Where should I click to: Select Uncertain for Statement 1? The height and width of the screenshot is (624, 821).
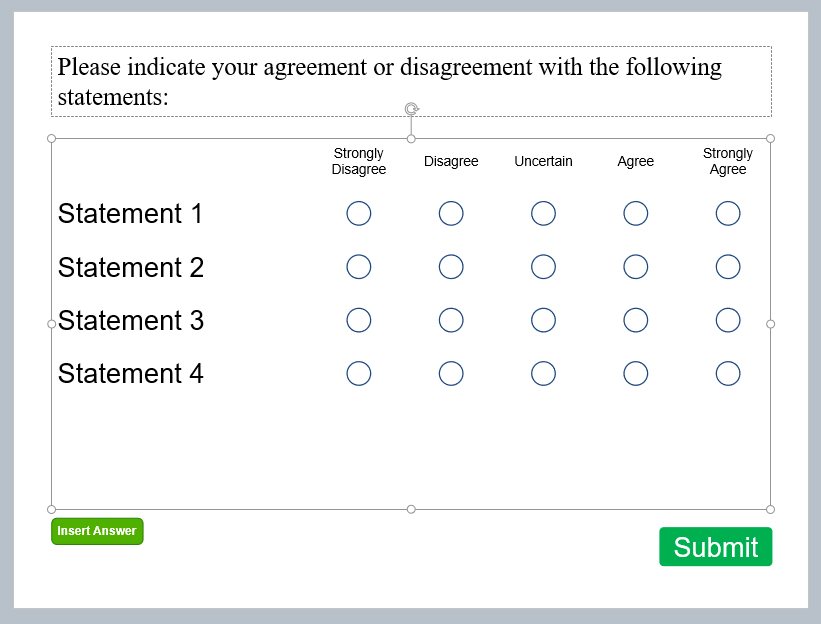point(543,214)
